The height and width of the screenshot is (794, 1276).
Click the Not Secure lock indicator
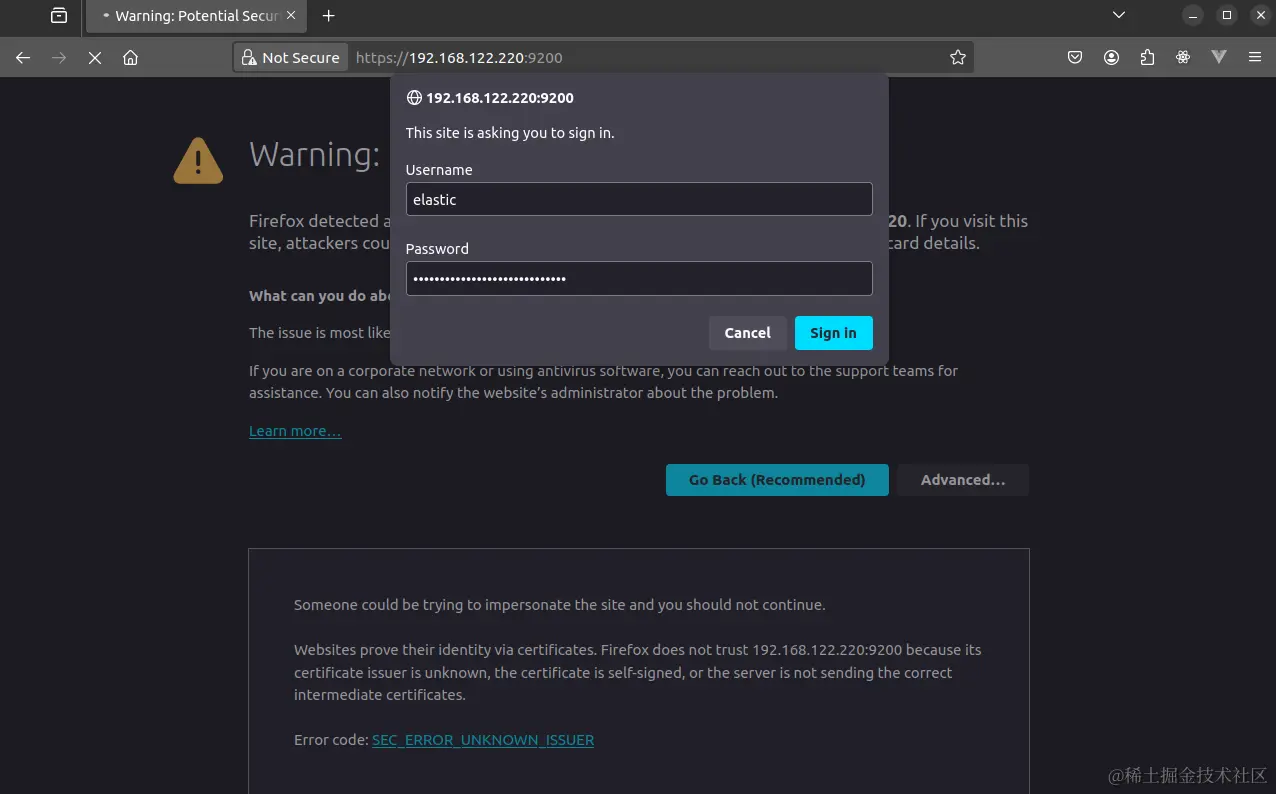tap(291, 58)
